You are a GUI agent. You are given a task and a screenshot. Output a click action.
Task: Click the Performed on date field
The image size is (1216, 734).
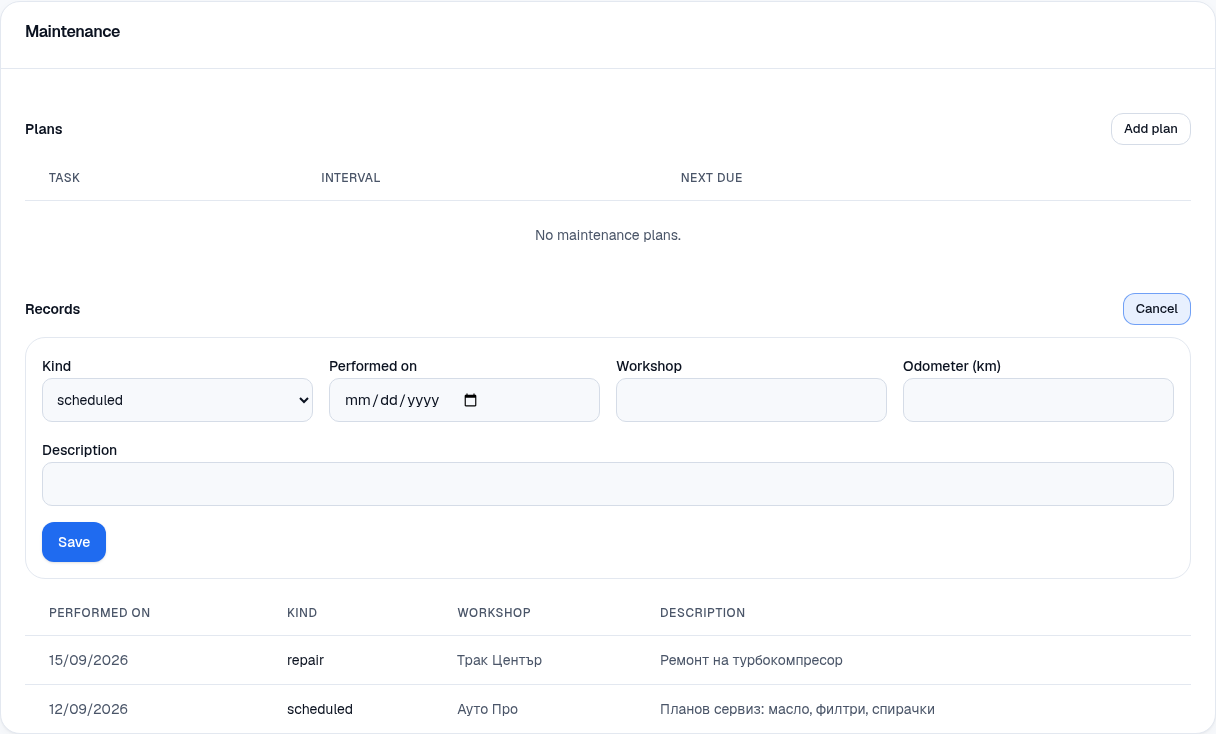click(464, 400)
